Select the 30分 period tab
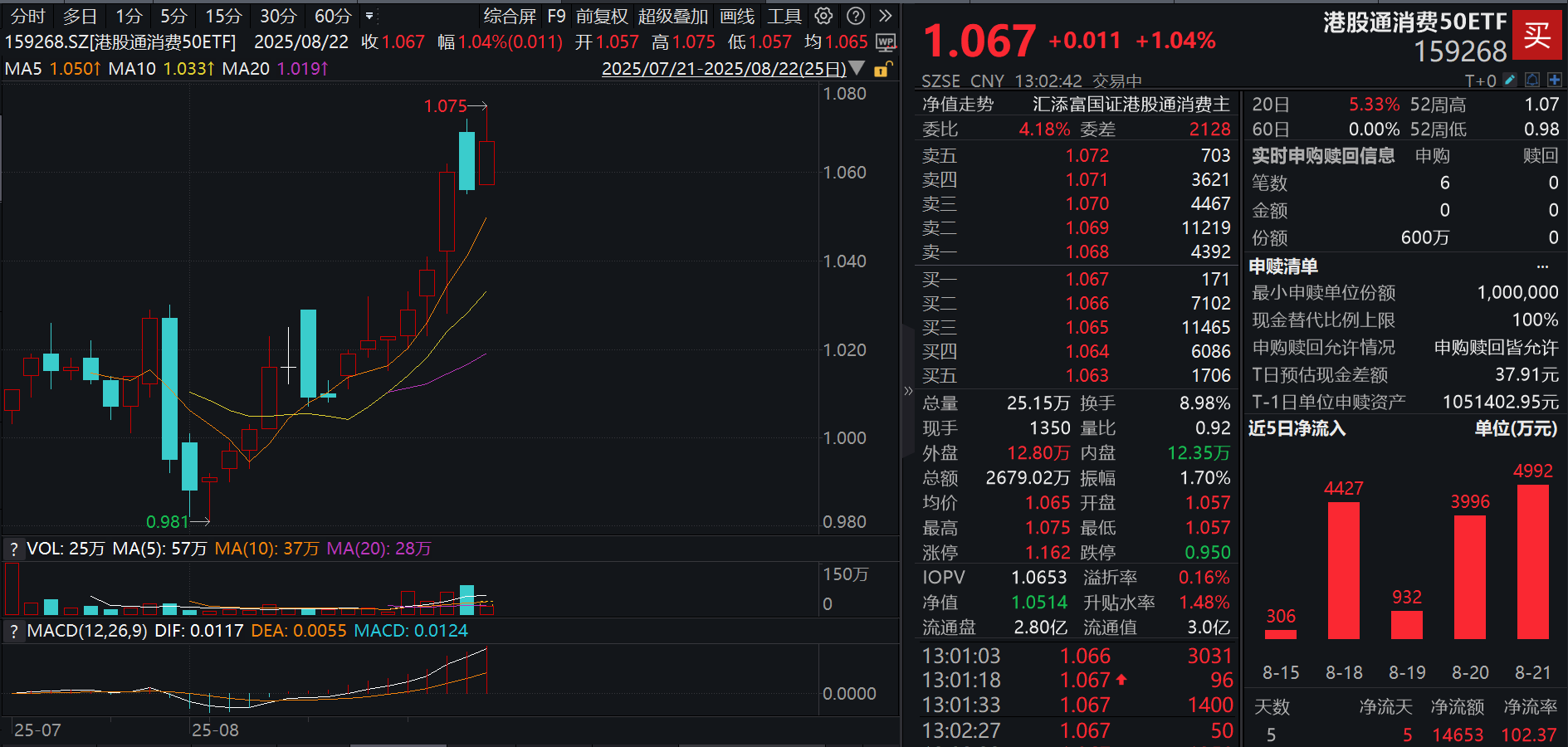 (x=277, y=16)
